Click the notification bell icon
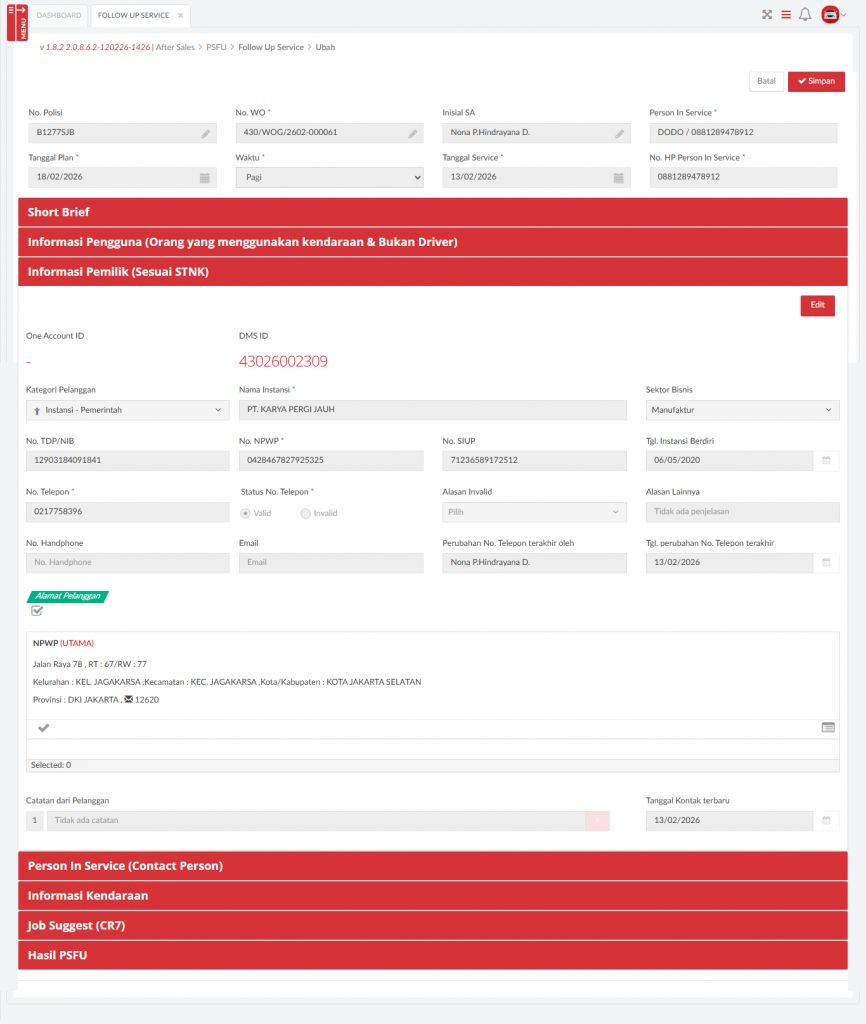The width and height of the screenshot is (866, 1024). (x=805, y=15)
